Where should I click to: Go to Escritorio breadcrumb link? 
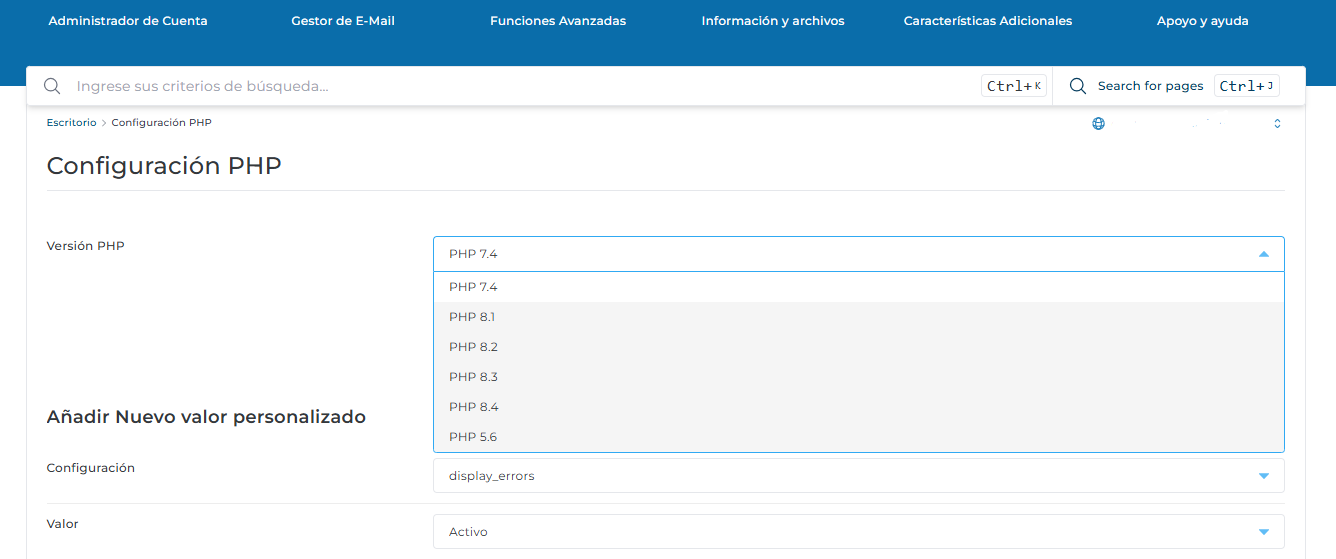[x=71, y=123]
